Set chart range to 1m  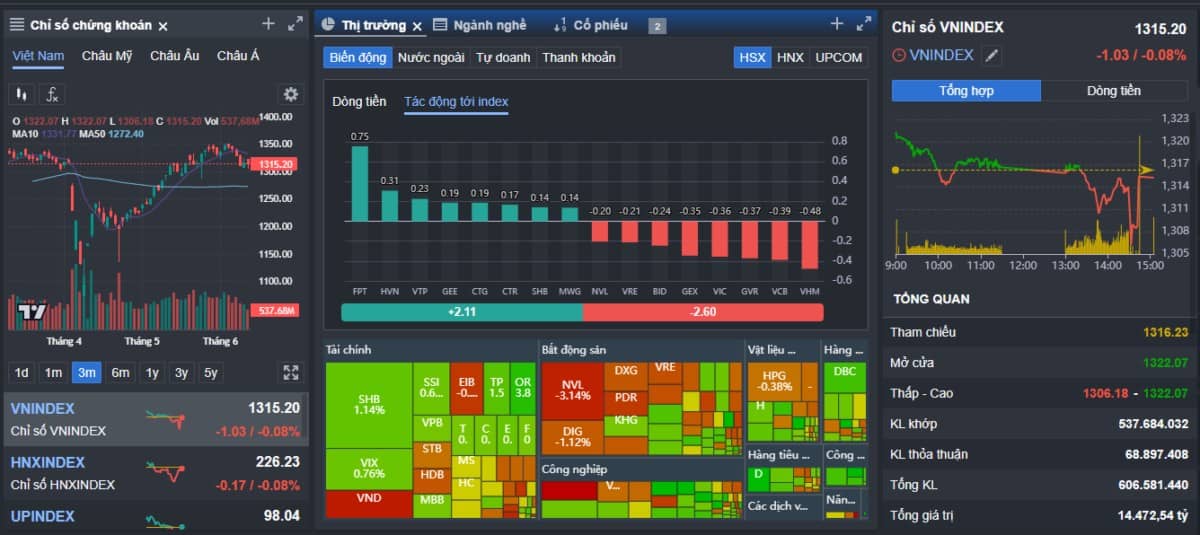53,372
